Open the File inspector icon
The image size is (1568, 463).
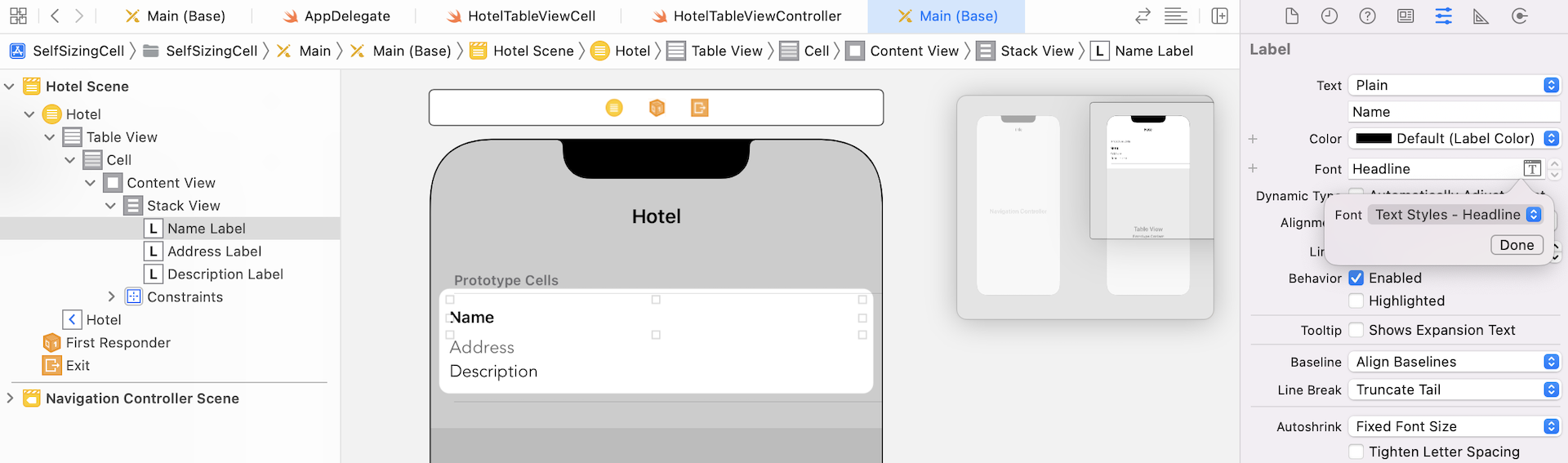click(1291, 16)
